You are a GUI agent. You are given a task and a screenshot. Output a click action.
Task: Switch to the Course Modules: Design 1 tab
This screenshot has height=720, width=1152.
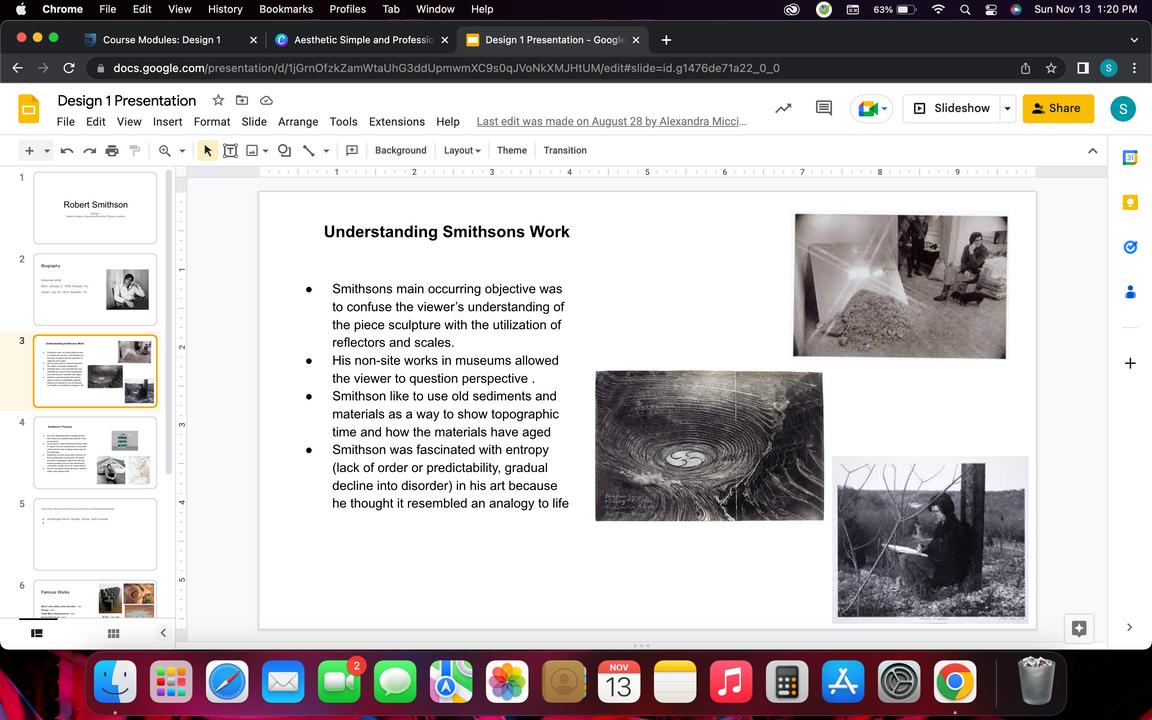160,40
